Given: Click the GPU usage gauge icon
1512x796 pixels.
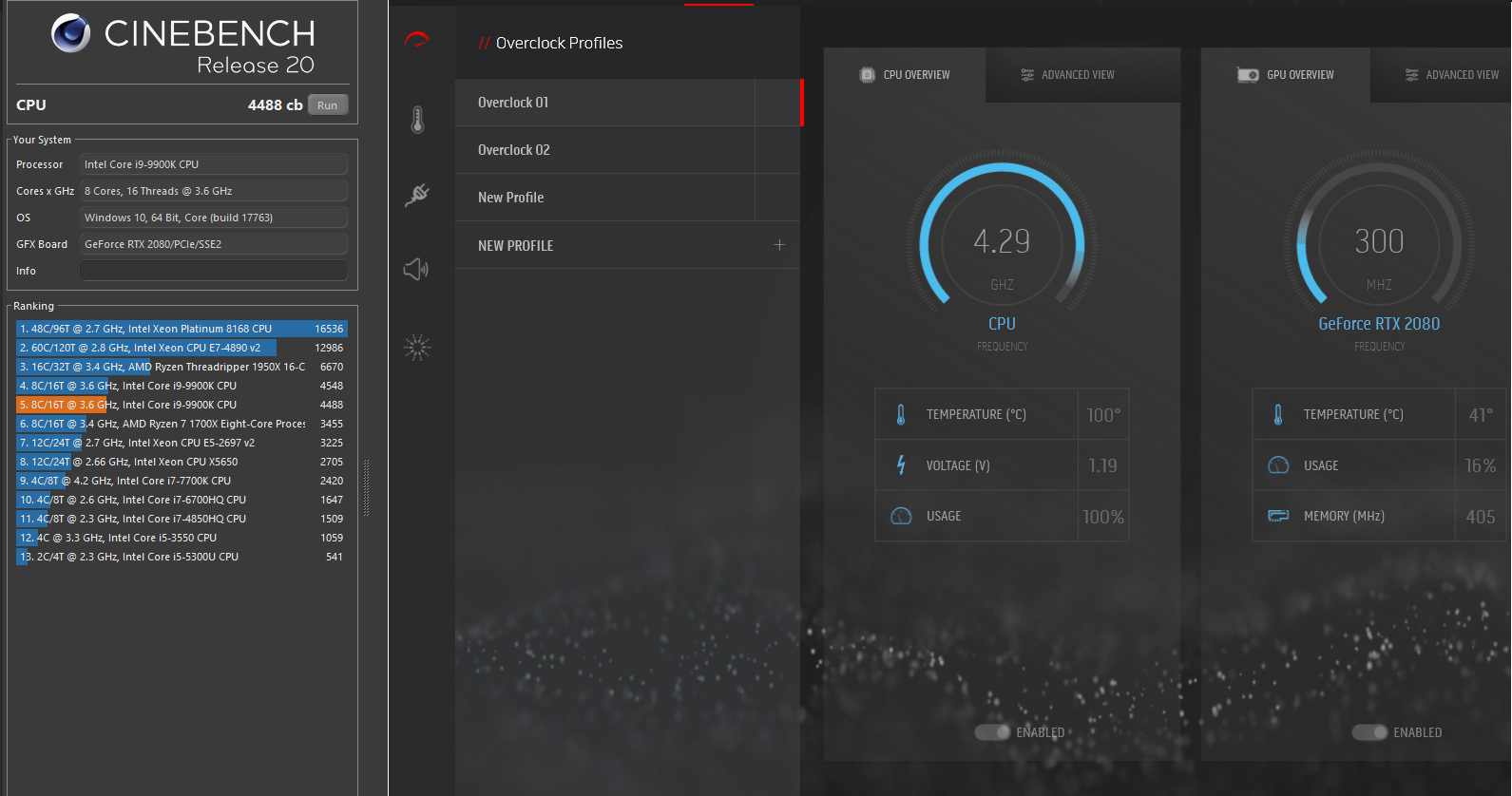Looking at the screenshot, I should tap(1278, 465).
